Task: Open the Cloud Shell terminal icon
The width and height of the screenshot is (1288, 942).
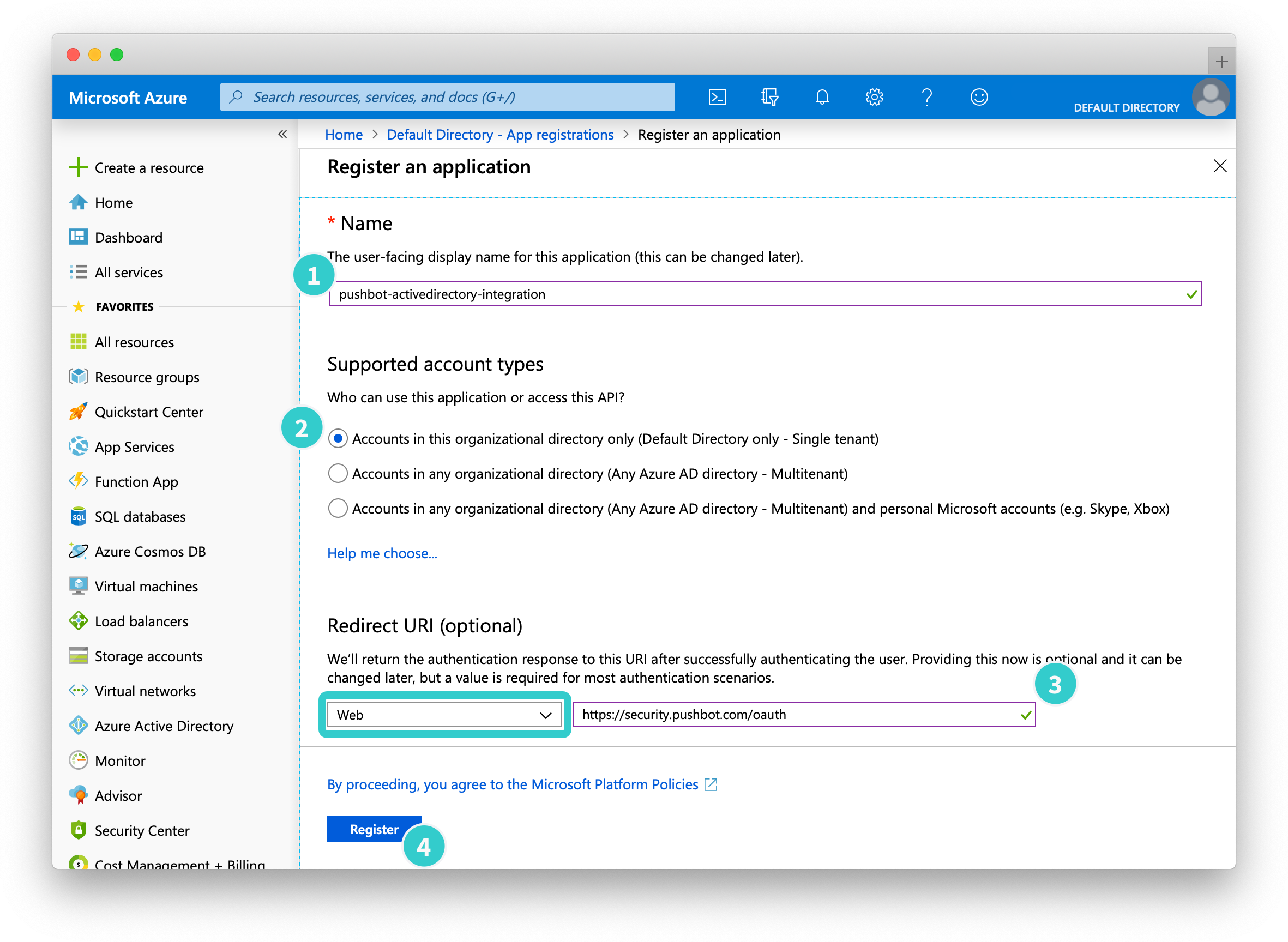Action: click(717, 98)
